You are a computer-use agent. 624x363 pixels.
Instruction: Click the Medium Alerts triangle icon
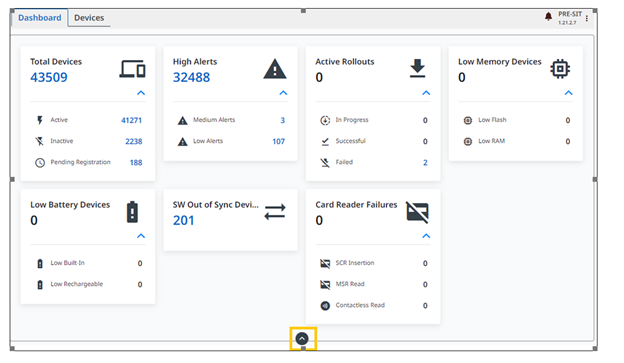pyautogui.click(x=183, y=121)
